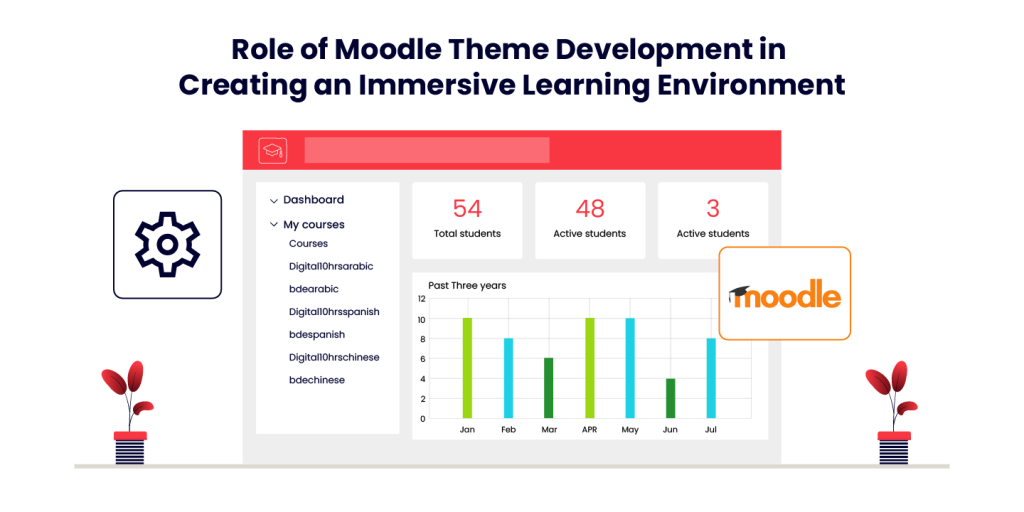Image resolution: width=1024 pixels, height=512 pixels.
Task: Click the 3 Active students card
Action: (x=712, y=220)
